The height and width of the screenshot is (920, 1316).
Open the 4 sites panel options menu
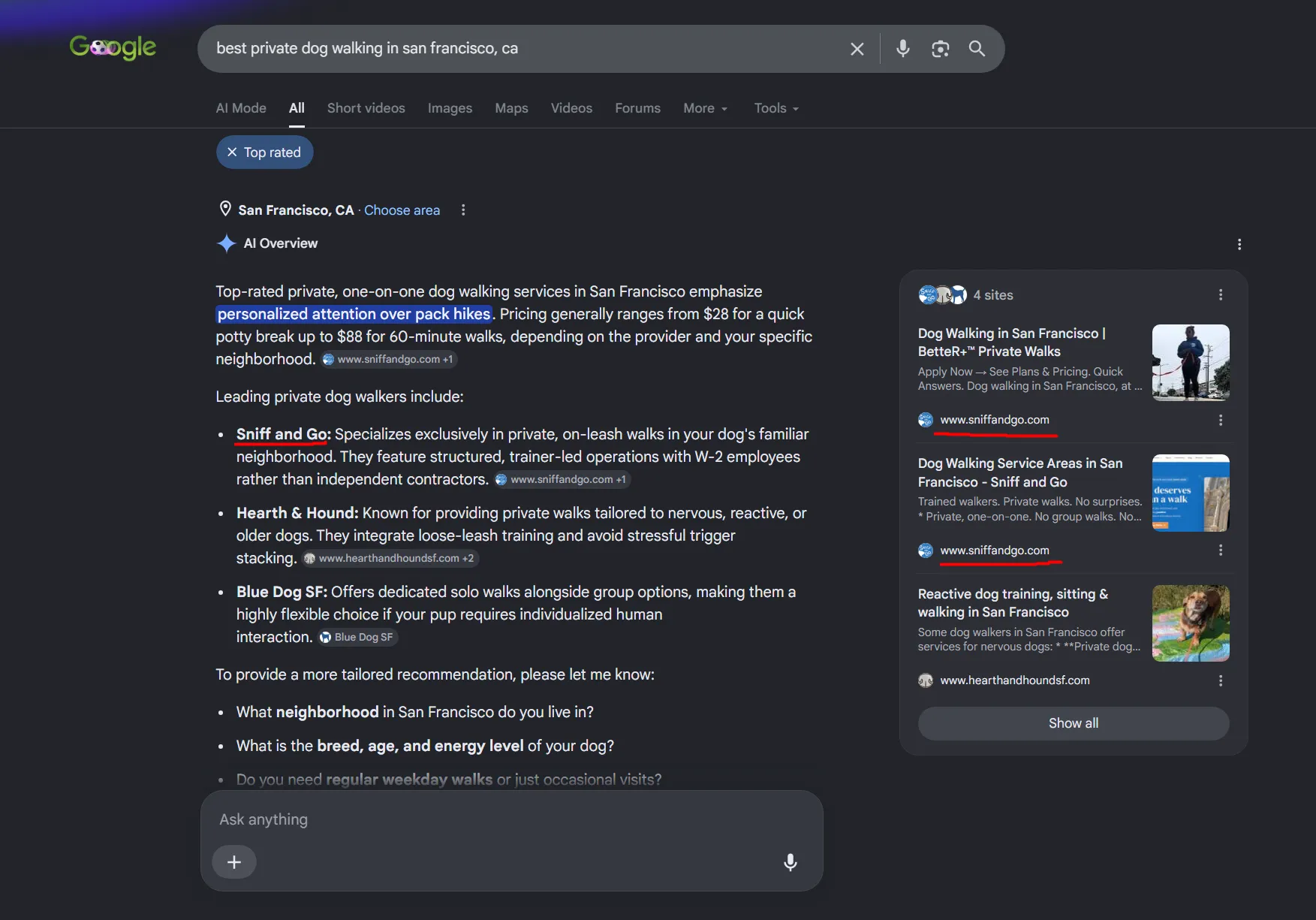[1221, 295]
